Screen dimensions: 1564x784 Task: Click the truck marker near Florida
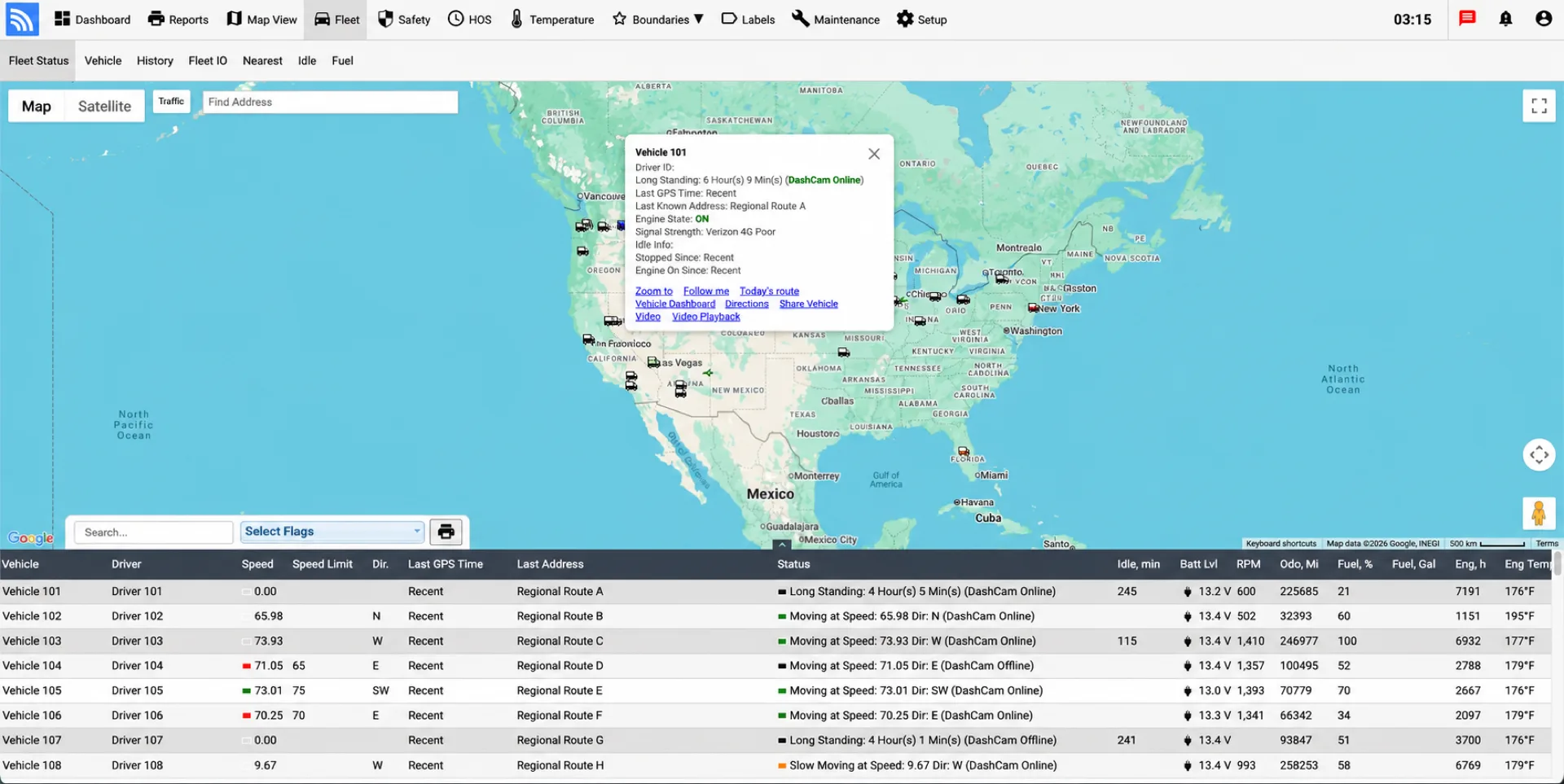pos(964,451)
